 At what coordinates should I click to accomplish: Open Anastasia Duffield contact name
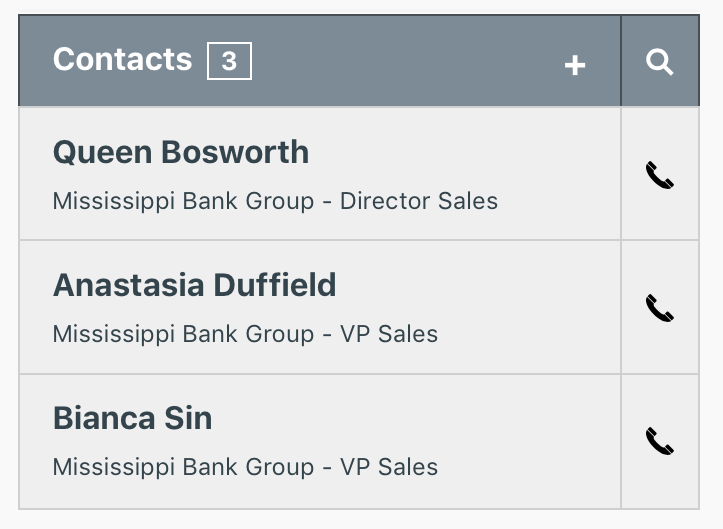click(x=195, y=285)
